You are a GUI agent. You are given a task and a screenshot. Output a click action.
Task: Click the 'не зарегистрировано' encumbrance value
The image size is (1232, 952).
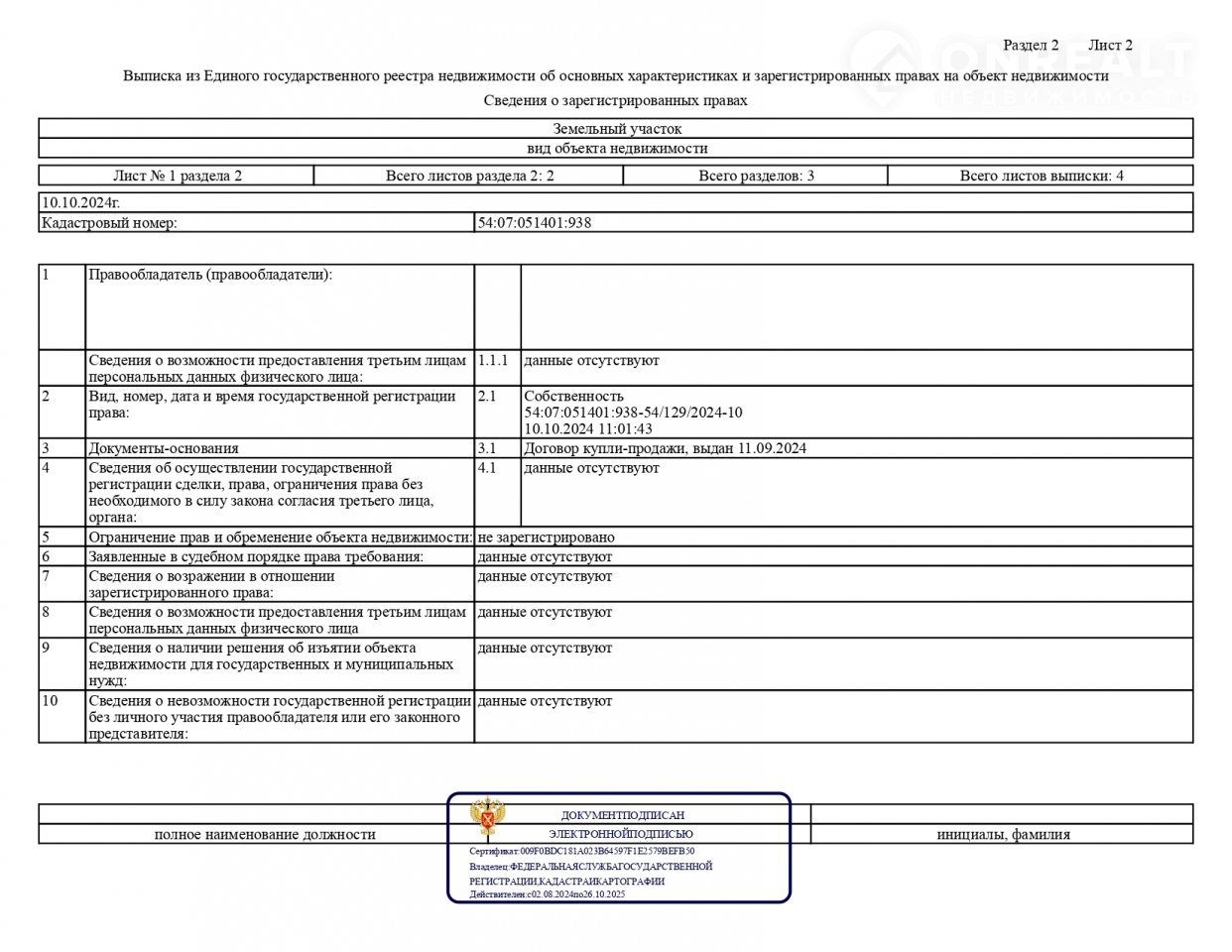(x=546, y=536)
